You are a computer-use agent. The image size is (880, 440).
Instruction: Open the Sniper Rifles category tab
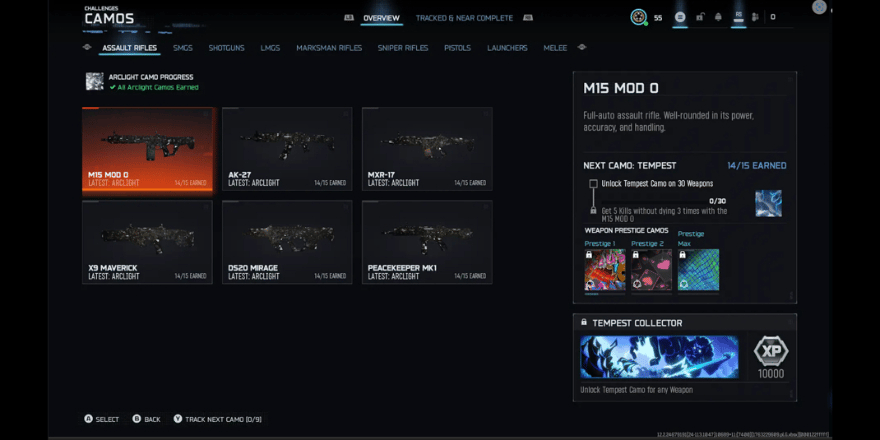tap(403, 48)
